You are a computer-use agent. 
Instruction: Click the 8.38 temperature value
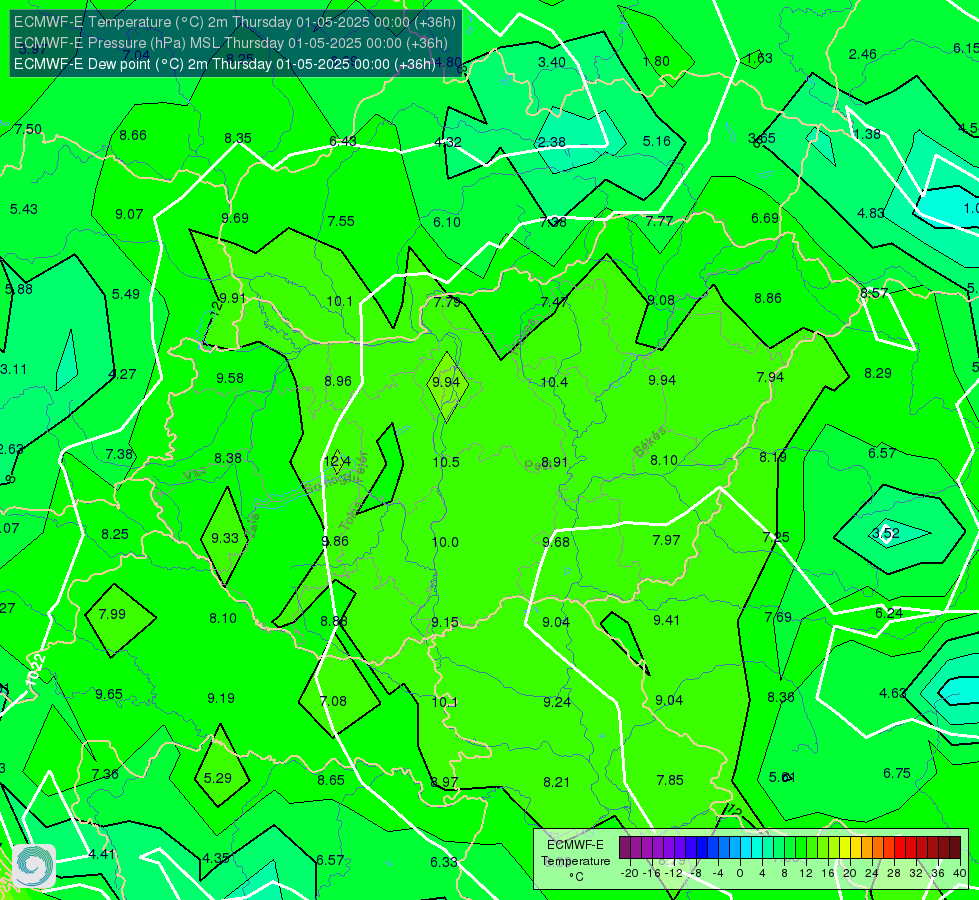point(227,458)
